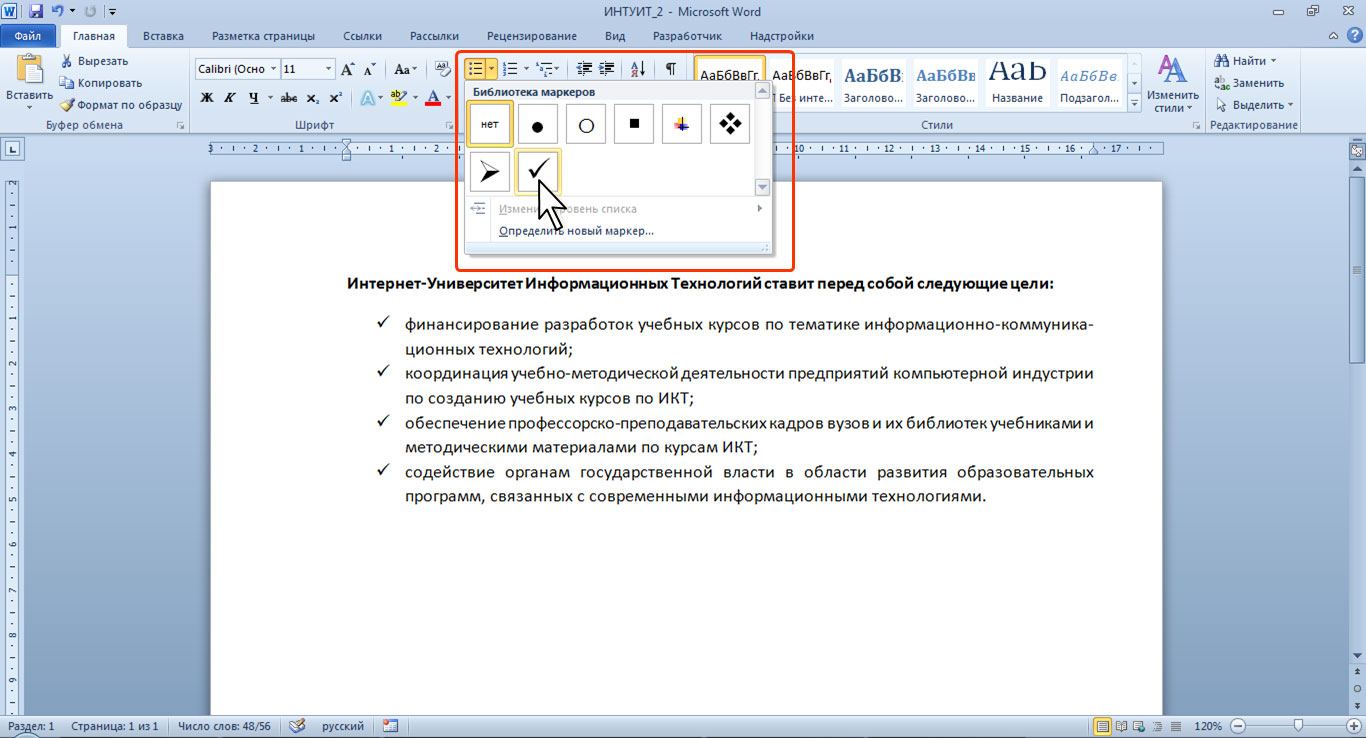This screenshot has height=738, width=1366.
Task: Click the Paste (Вставить) icon
Action: point(30,70)
